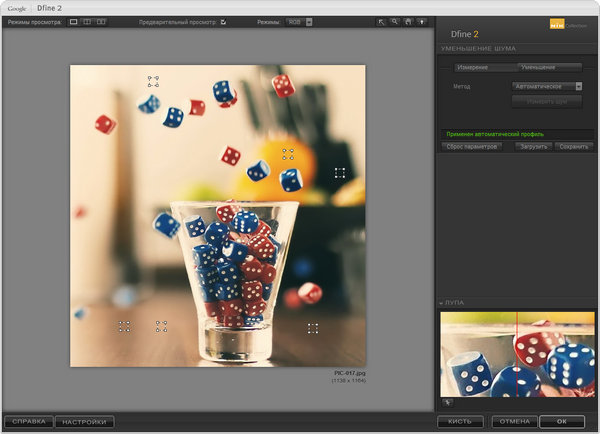Viewport: 600px width, 434px height.
Task: Click the Сброс параметров button
Action: pos(473,147)
